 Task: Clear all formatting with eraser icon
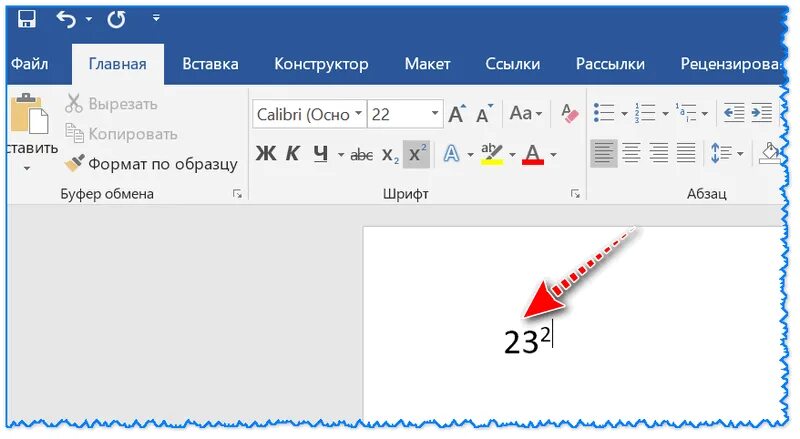tap(569, 113)
